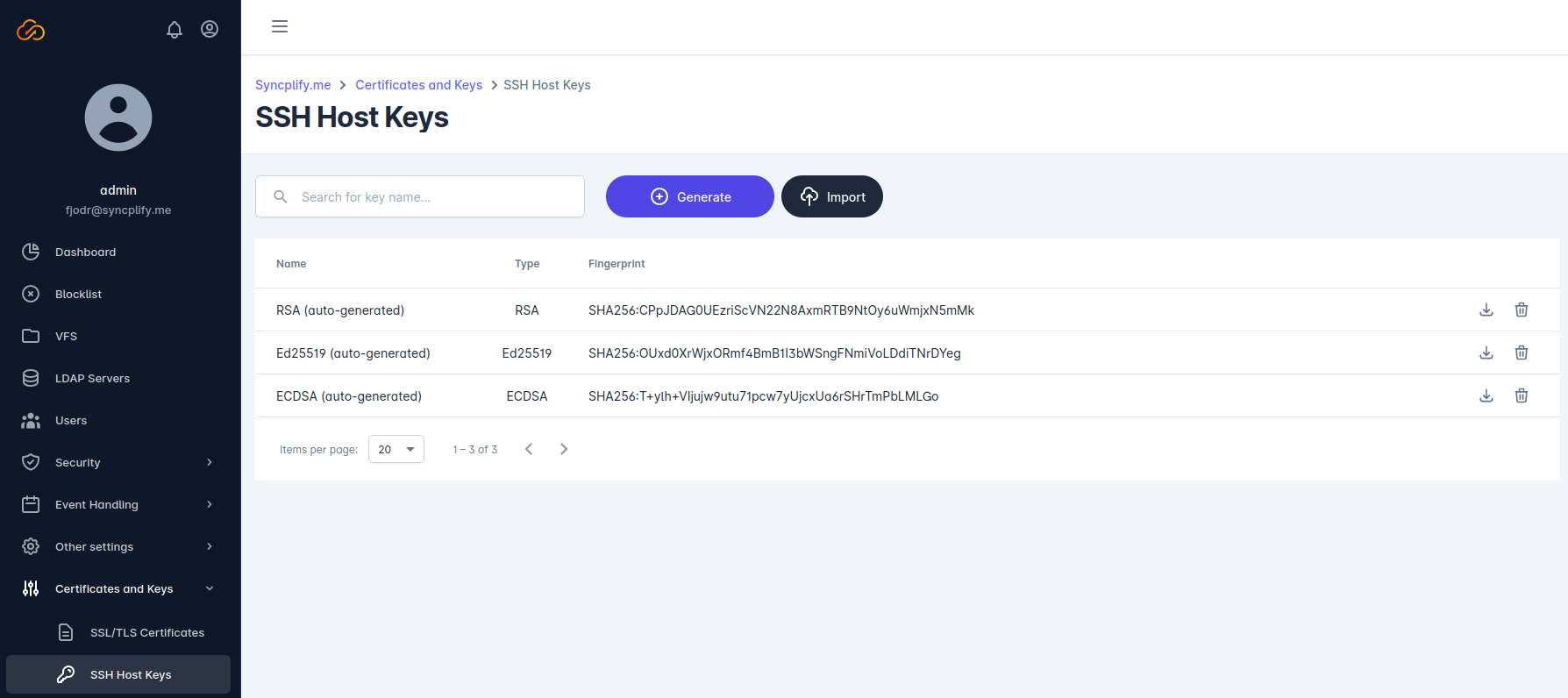The image size is (1568, 698).
Task: Expand the Security menu chevron
Action: tap(210, 462)
